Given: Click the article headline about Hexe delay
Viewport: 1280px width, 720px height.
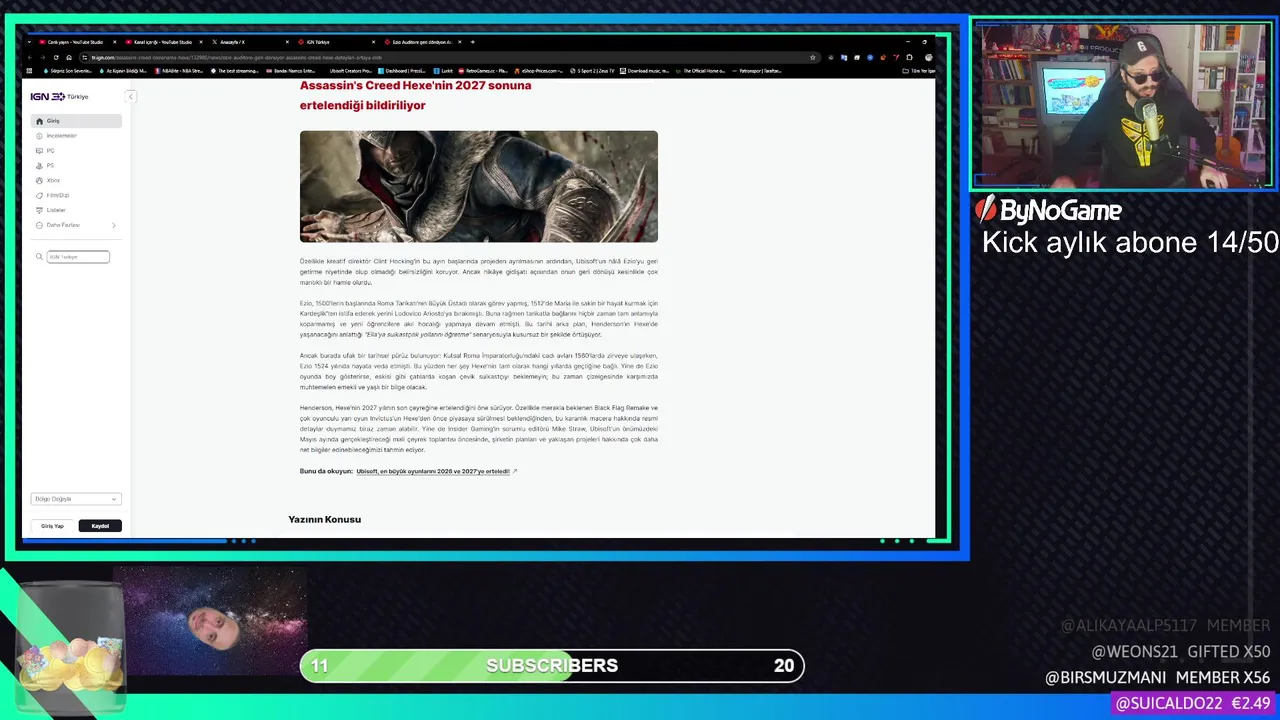Looking at the screenshot, I should coord(416,95).
